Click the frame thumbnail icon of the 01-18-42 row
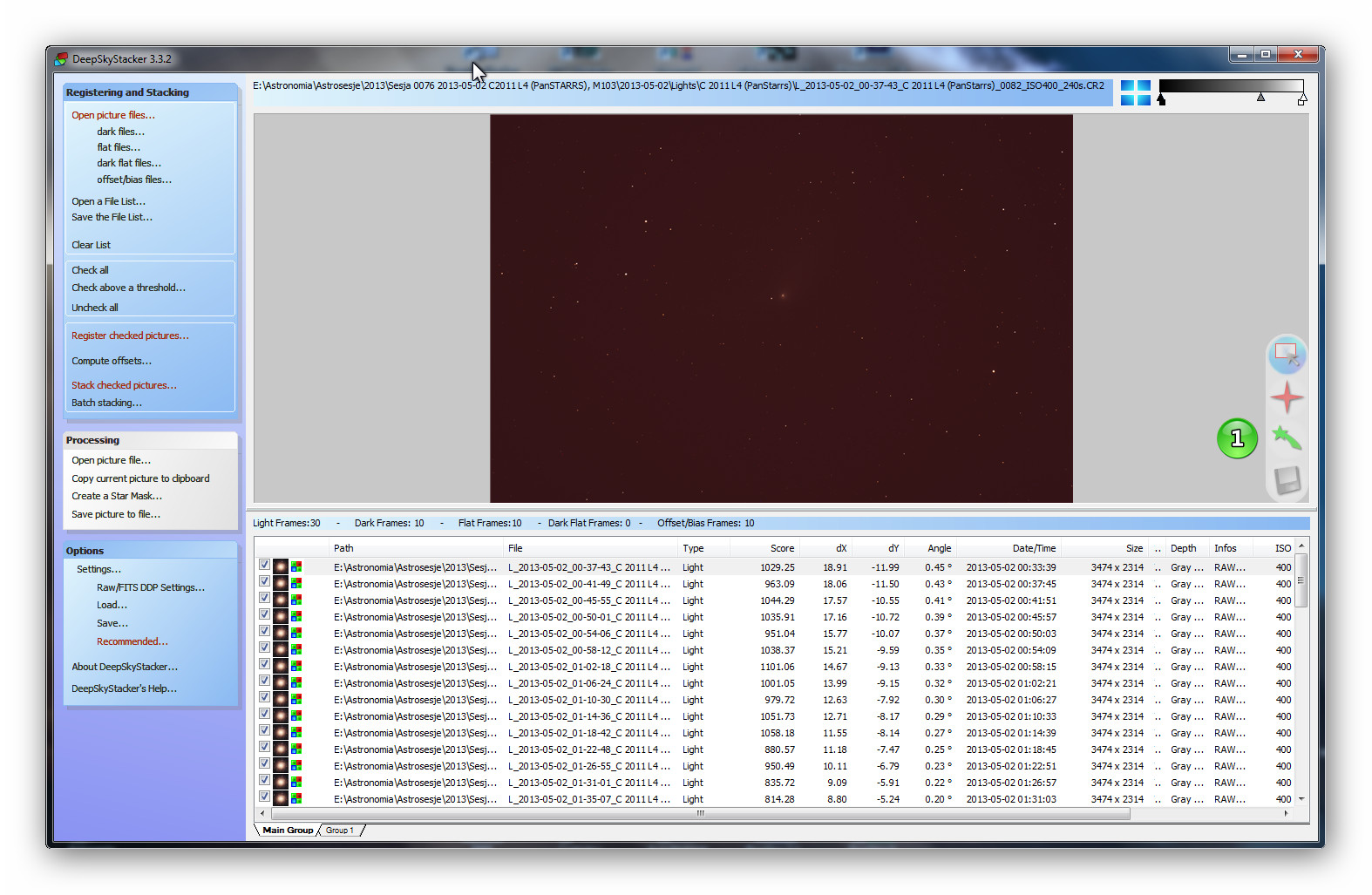The image size is (1372, 895). (x=281, y=732)
